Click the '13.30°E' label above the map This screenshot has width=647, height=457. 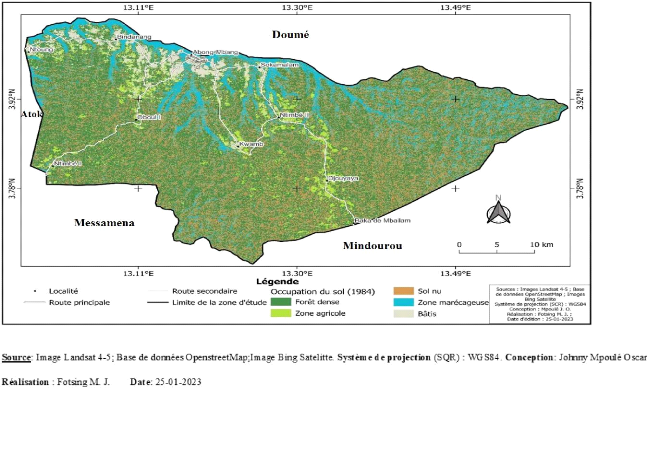coord(297,7)
